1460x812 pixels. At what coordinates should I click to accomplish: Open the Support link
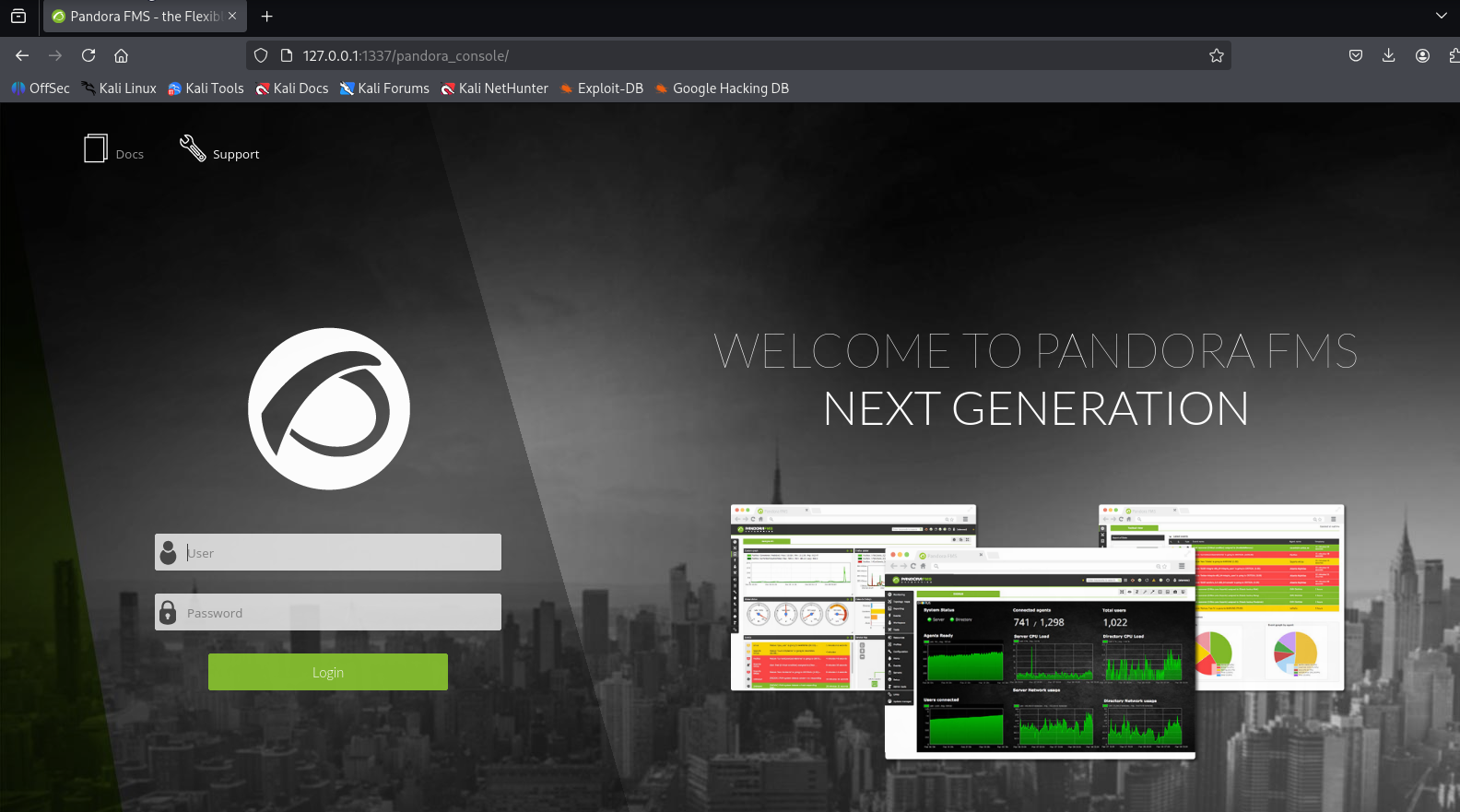(236, 155)
